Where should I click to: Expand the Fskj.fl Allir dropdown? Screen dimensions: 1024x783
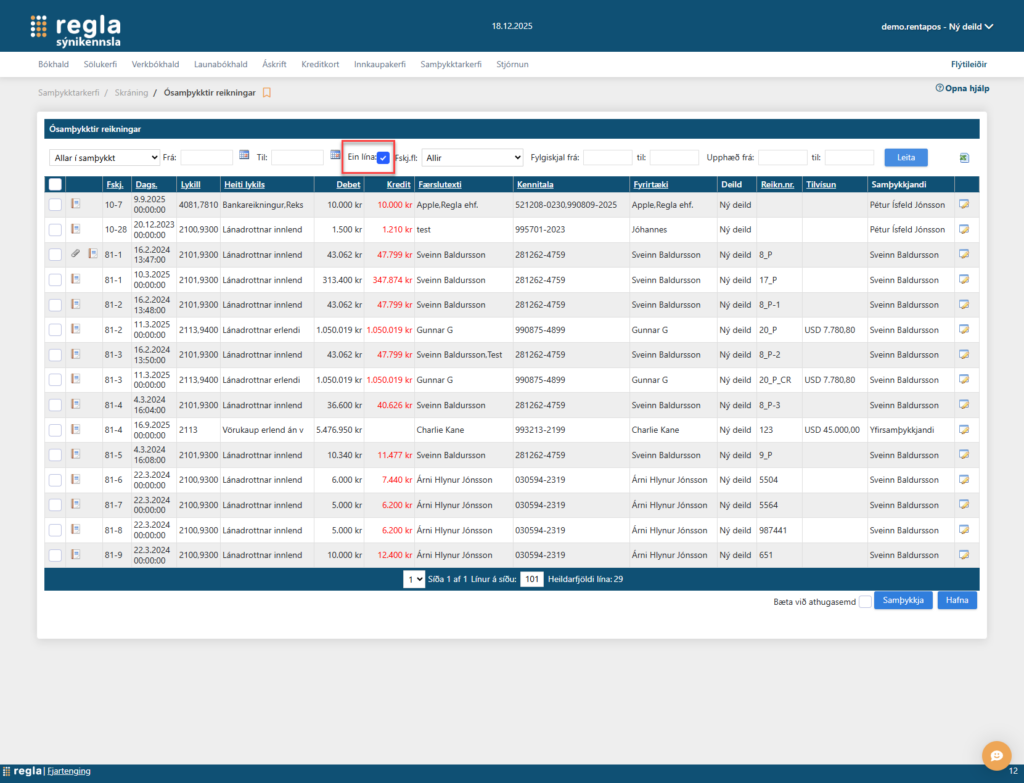tap(472, 158)
